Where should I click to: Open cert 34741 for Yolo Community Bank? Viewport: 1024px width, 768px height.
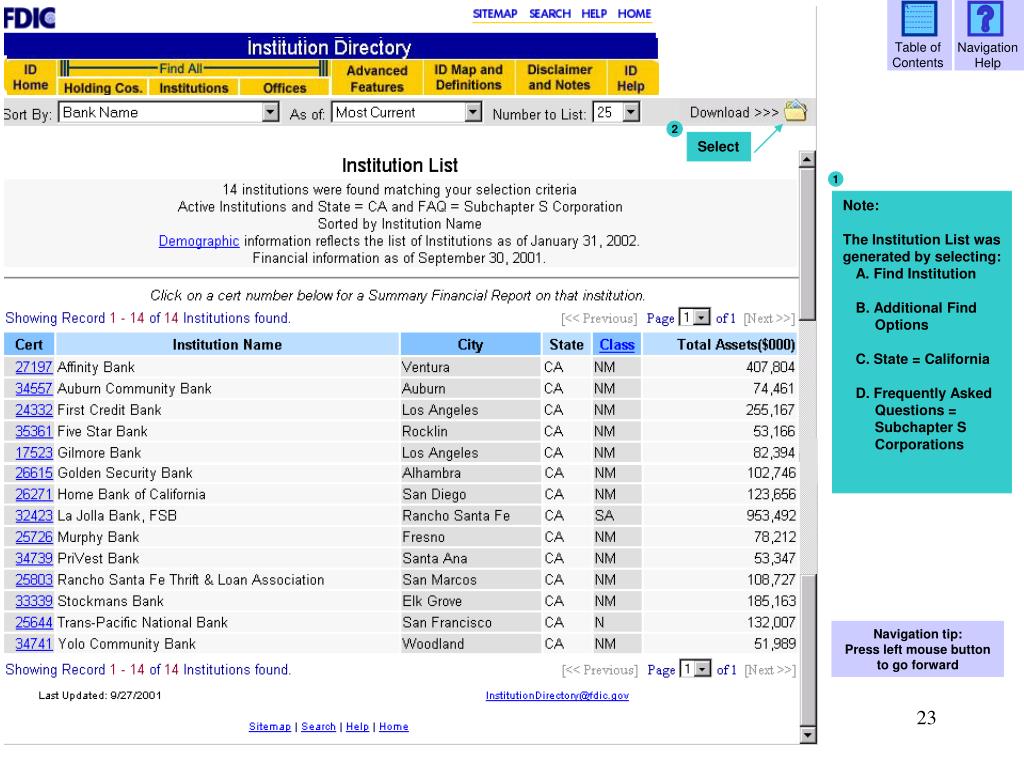point(34,644)
